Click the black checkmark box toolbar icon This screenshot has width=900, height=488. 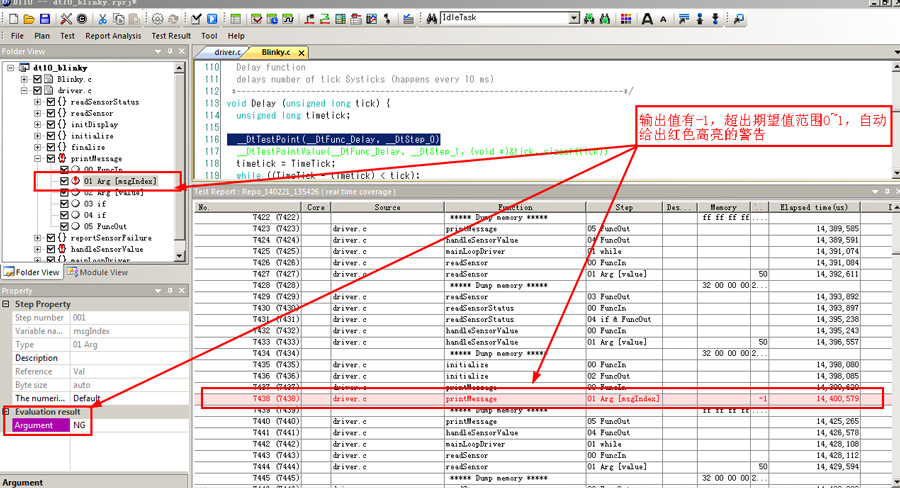pyautogui.click(x=196, y=19)
